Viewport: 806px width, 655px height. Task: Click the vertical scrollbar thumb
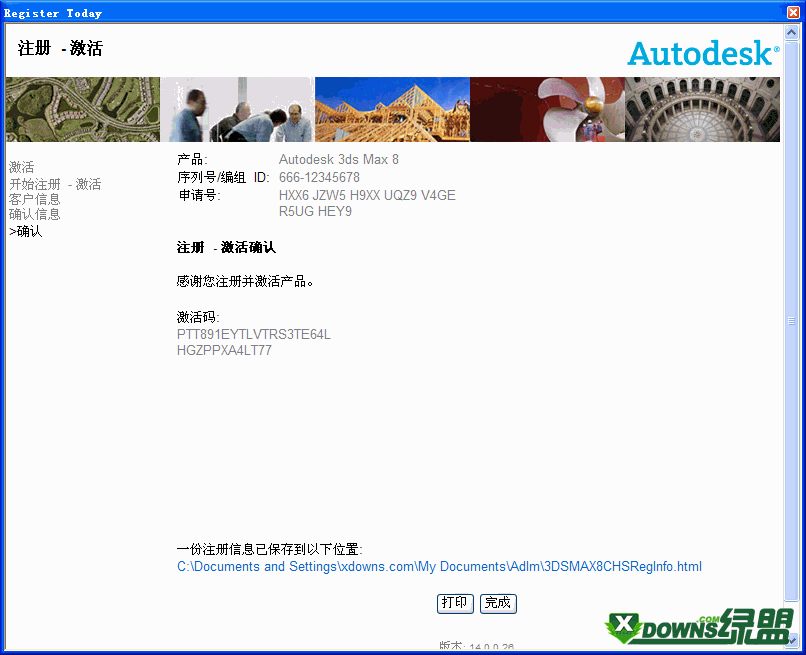pos(792,320)
